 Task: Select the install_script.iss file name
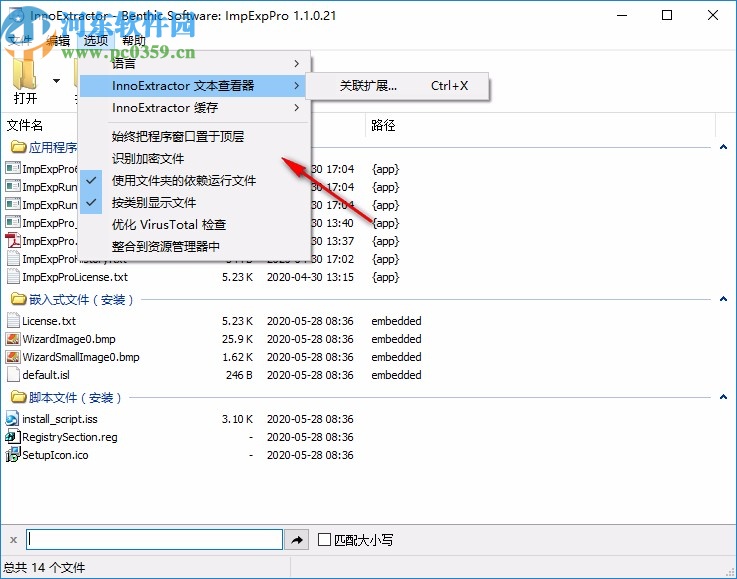pyautogui.click(x=60, y=419)
